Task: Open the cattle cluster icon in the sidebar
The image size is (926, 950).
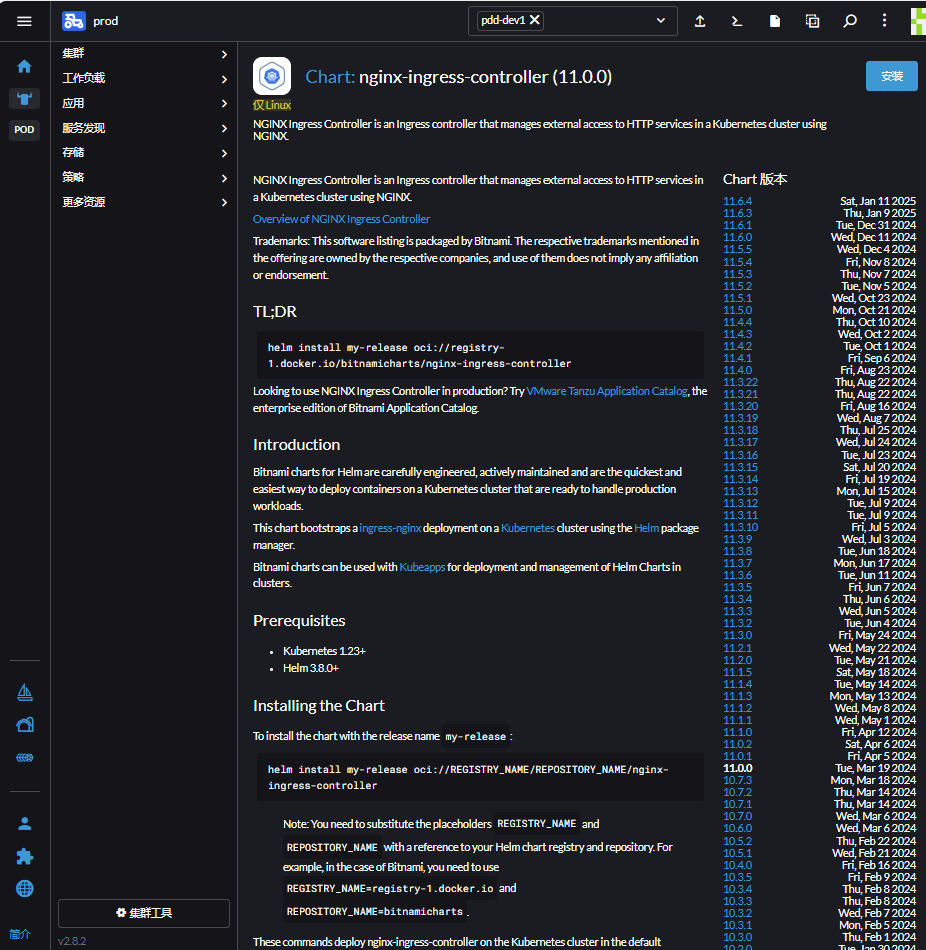Action: (x=24, y=98)
